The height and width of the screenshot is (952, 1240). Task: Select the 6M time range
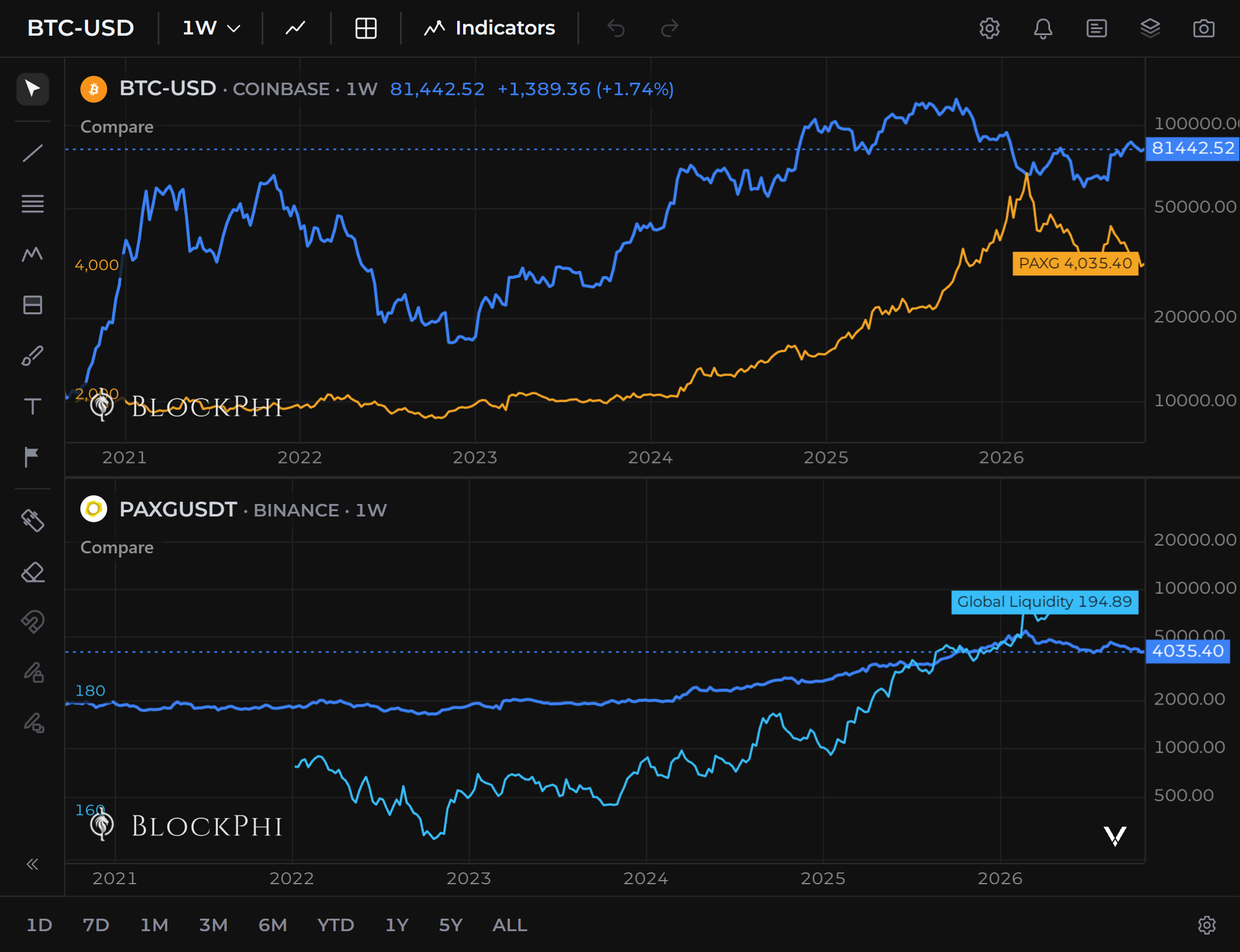(273, 925)
